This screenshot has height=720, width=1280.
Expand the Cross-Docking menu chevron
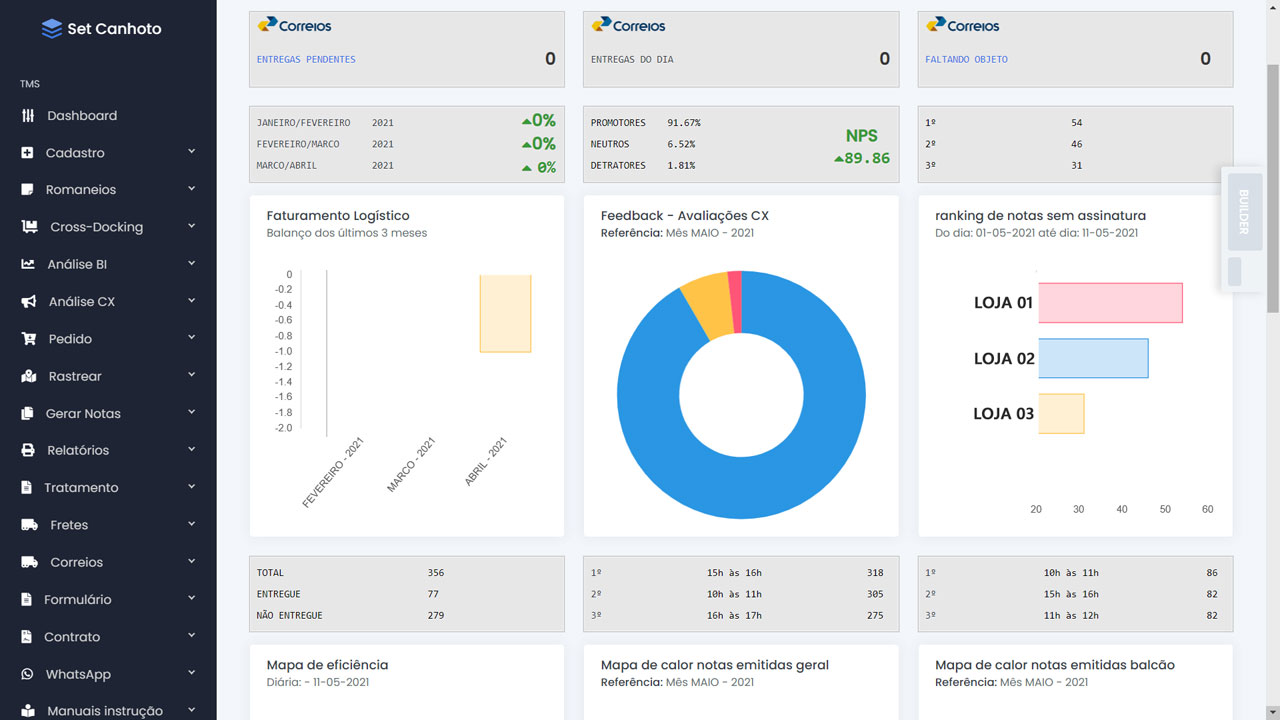pyautogui.click(x=191, y=226)
